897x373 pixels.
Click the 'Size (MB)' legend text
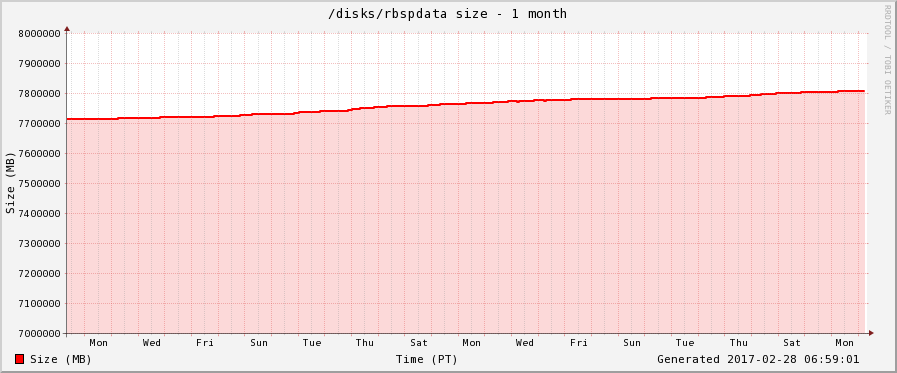pyautogui.click(x=61, y=359)
